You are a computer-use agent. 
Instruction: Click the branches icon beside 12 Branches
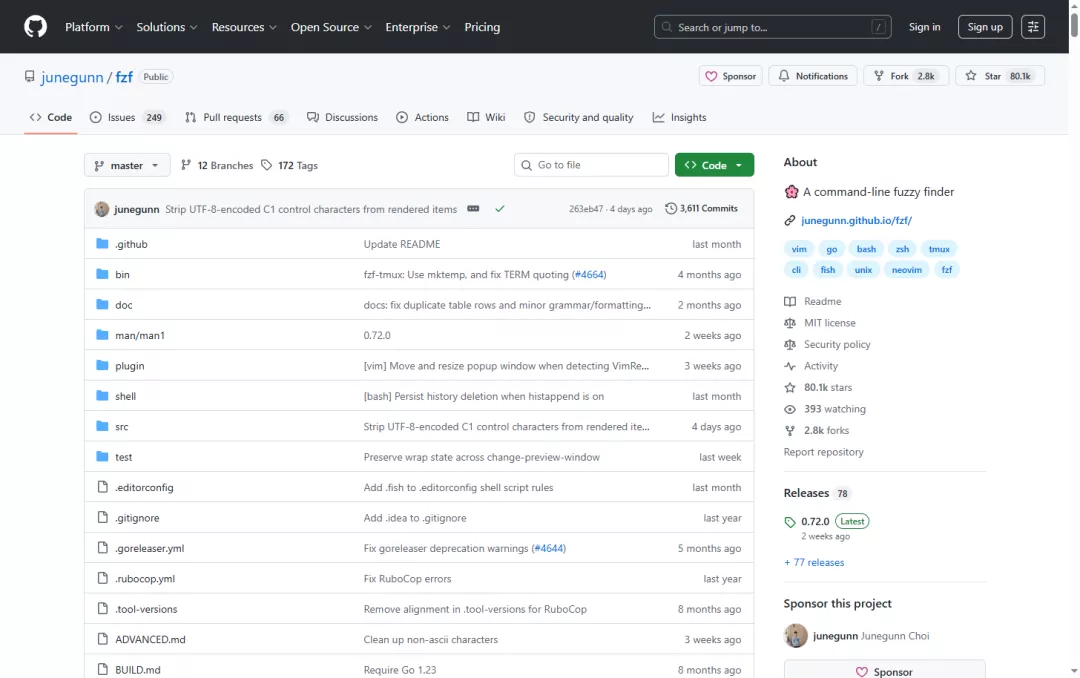click(x=186, y=165)
